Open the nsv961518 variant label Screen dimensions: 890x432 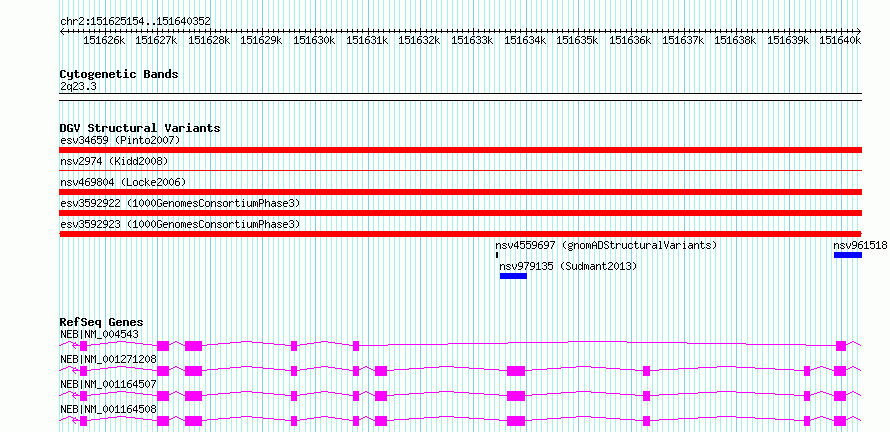pos(860,245)
